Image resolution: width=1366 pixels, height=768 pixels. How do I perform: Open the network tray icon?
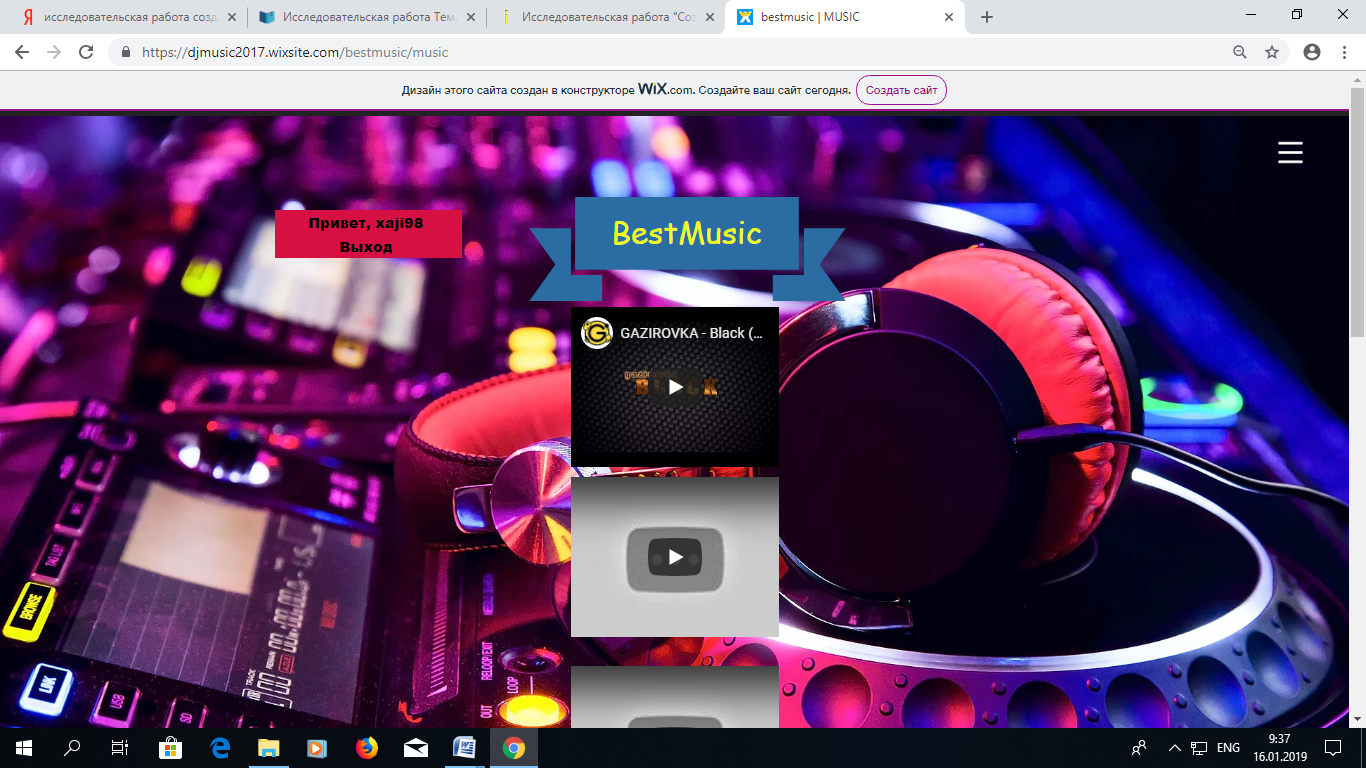(x=1199, y=748)
